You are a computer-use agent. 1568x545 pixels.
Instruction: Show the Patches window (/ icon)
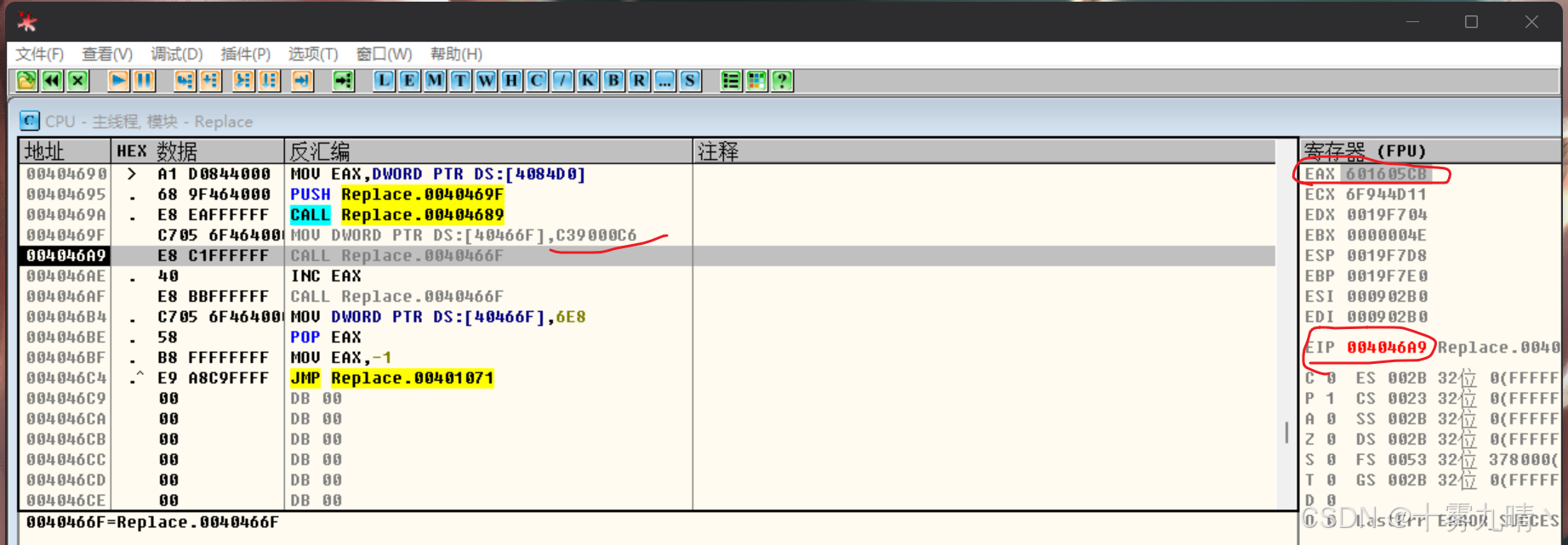click(x=562, y=81)
